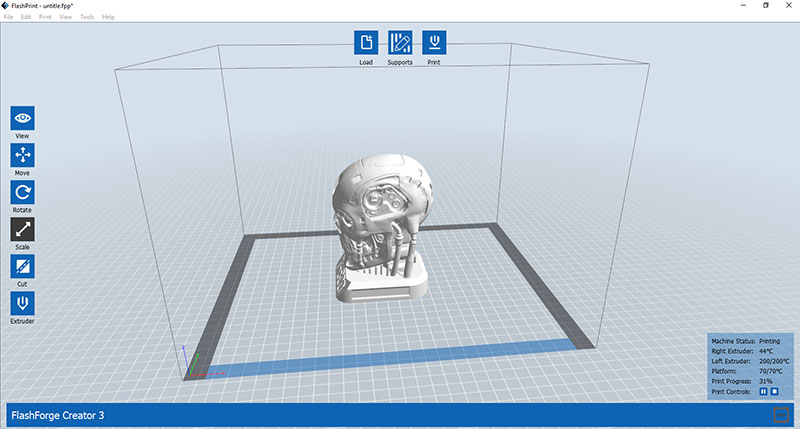Image resolution: width=800 pixels, height=429 pixels.
Task: Pick the Cut tool
Action: click(22, 266)
